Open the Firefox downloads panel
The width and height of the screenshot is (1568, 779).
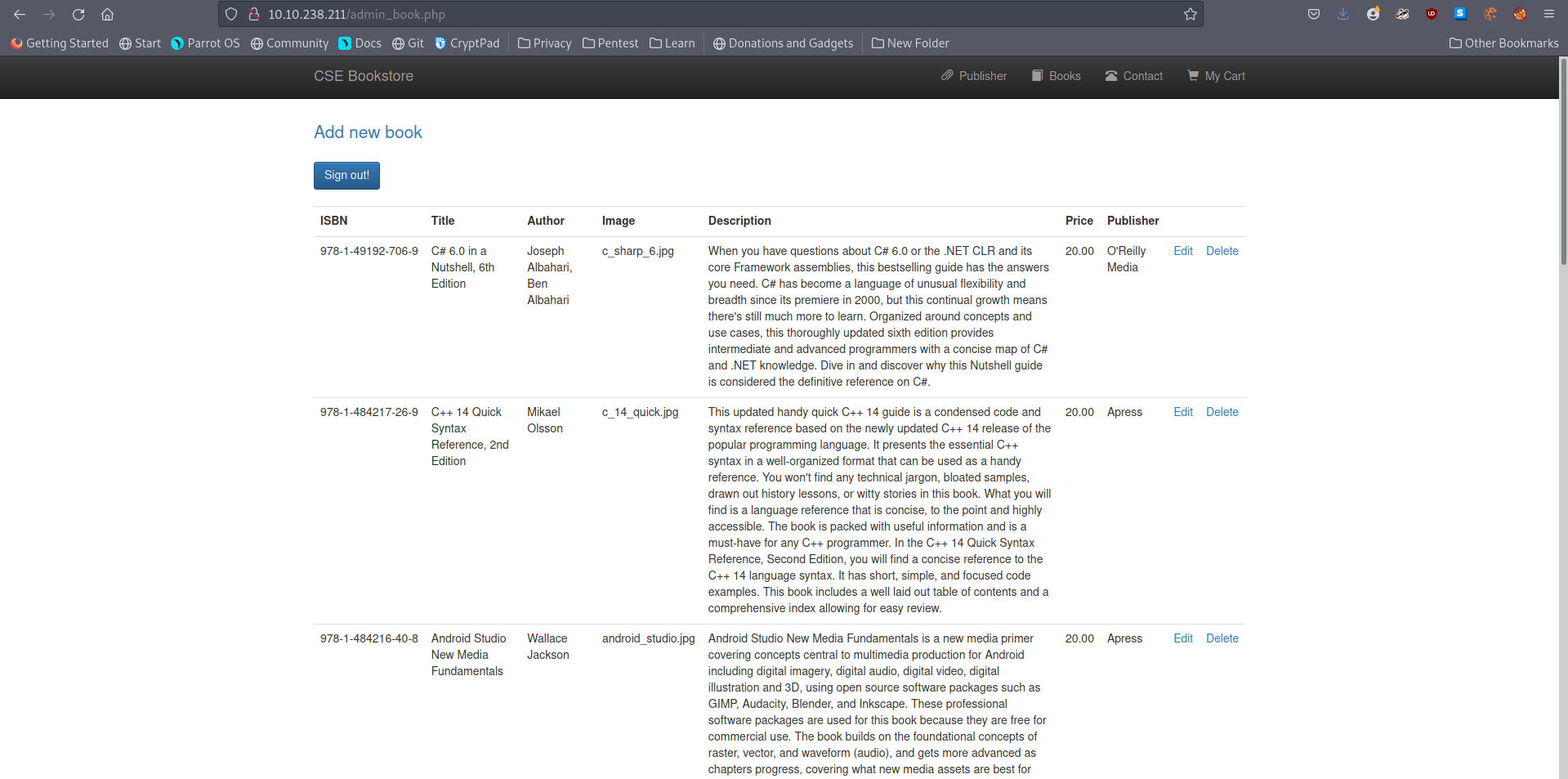pyautogui.click(x=1342, y=14)
